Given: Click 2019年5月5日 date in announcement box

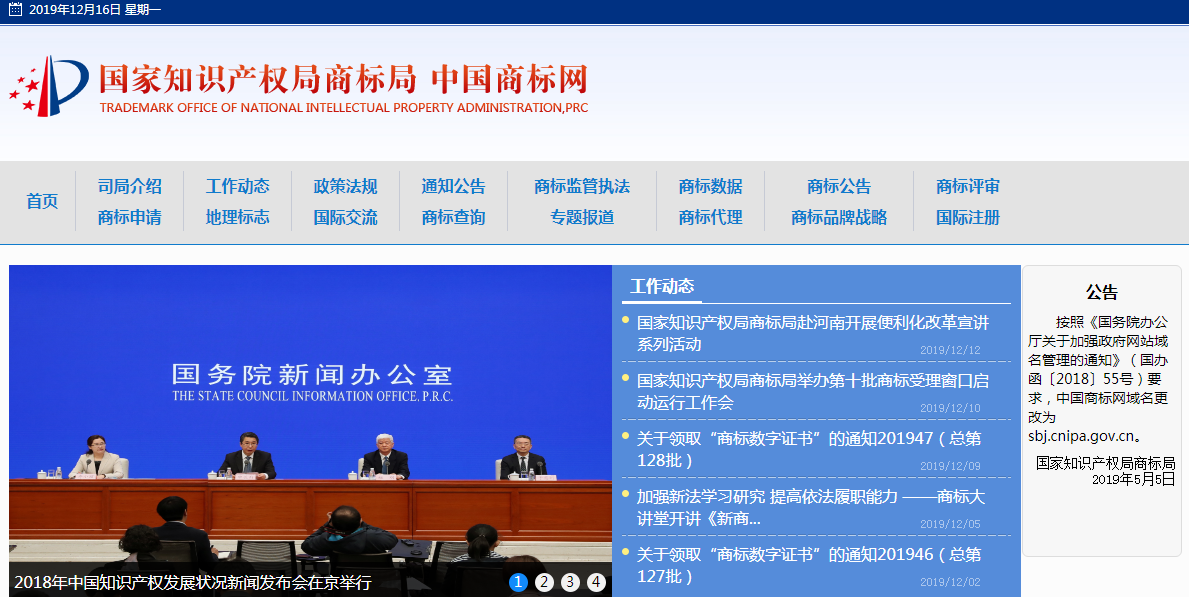Looking at the screenshot, I should tap(1134, 479).
